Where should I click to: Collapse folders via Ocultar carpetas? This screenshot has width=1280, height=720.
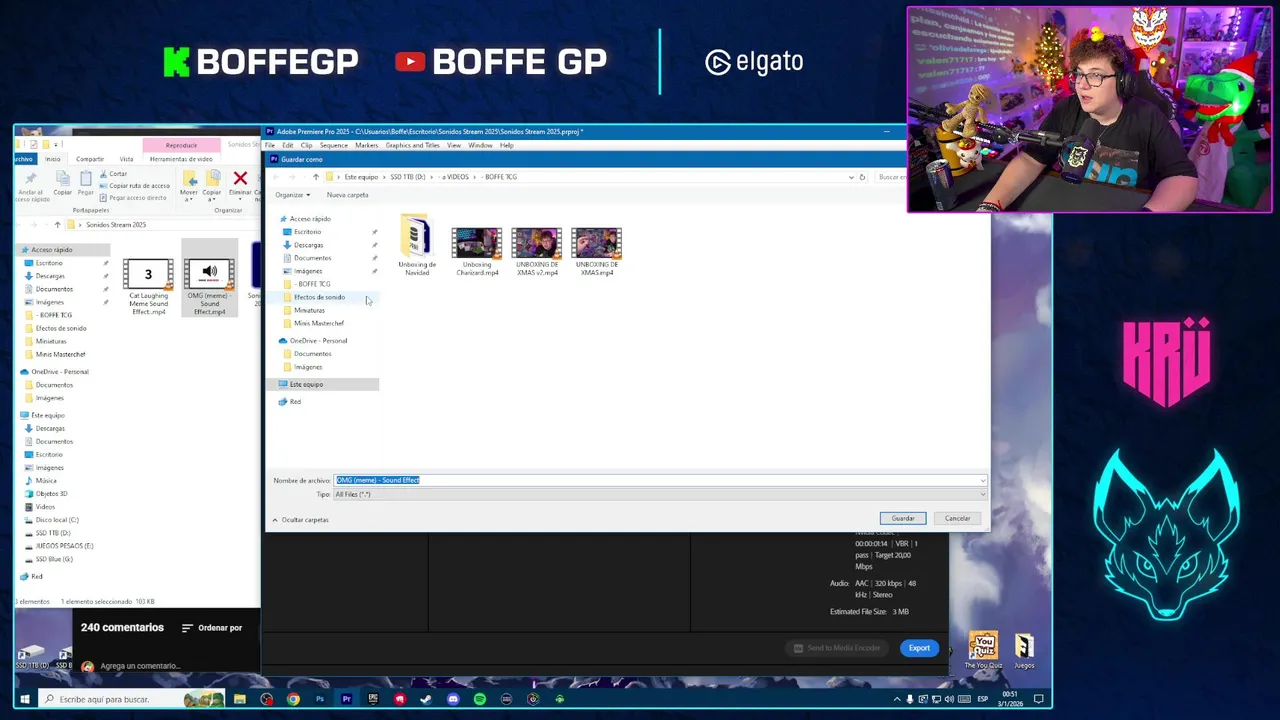[x=300, y=520]
